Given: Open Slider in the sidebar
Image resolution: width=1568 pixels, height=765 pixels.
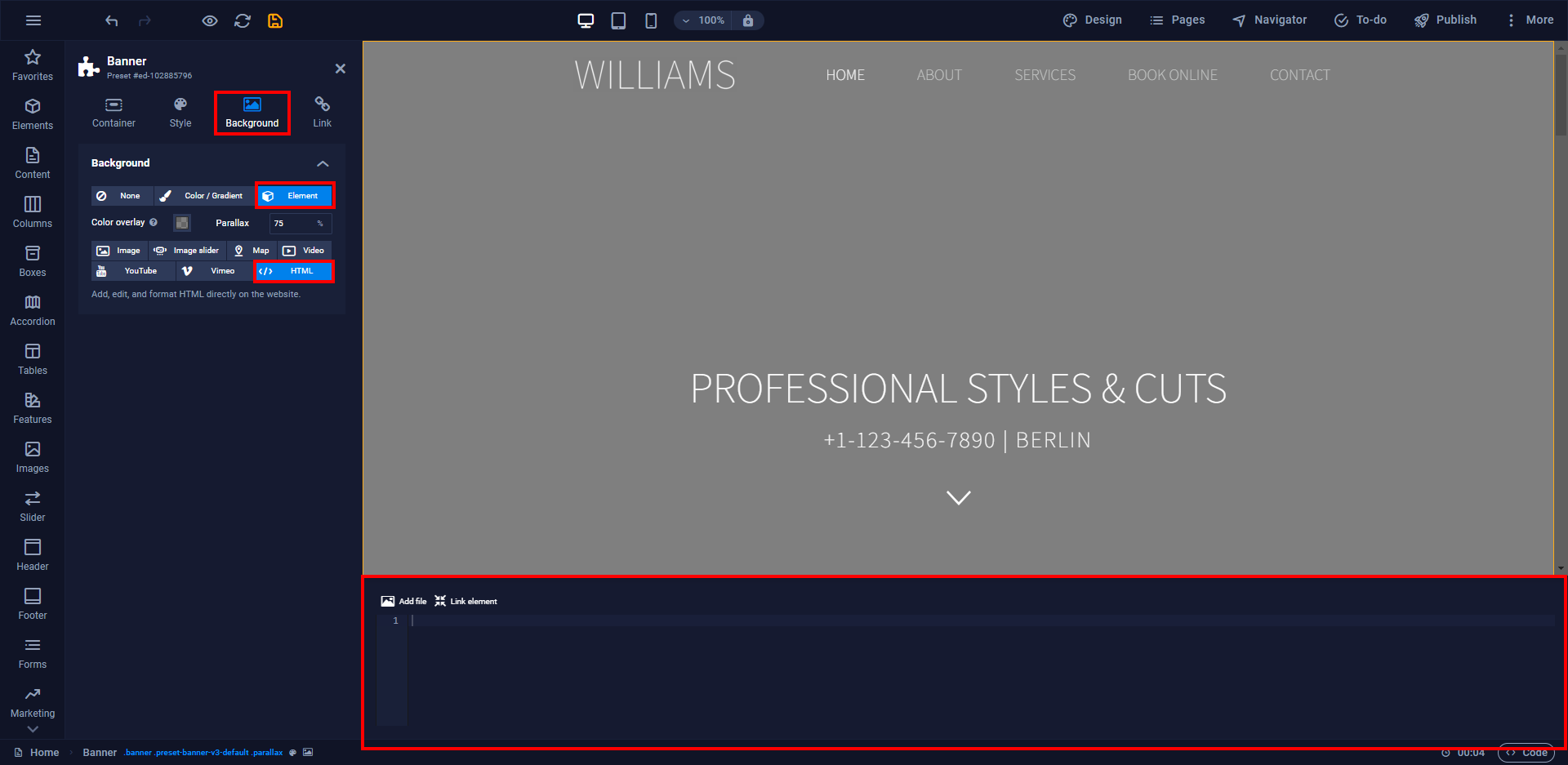Looking at the screenshot, I should [x=33, y=506].
